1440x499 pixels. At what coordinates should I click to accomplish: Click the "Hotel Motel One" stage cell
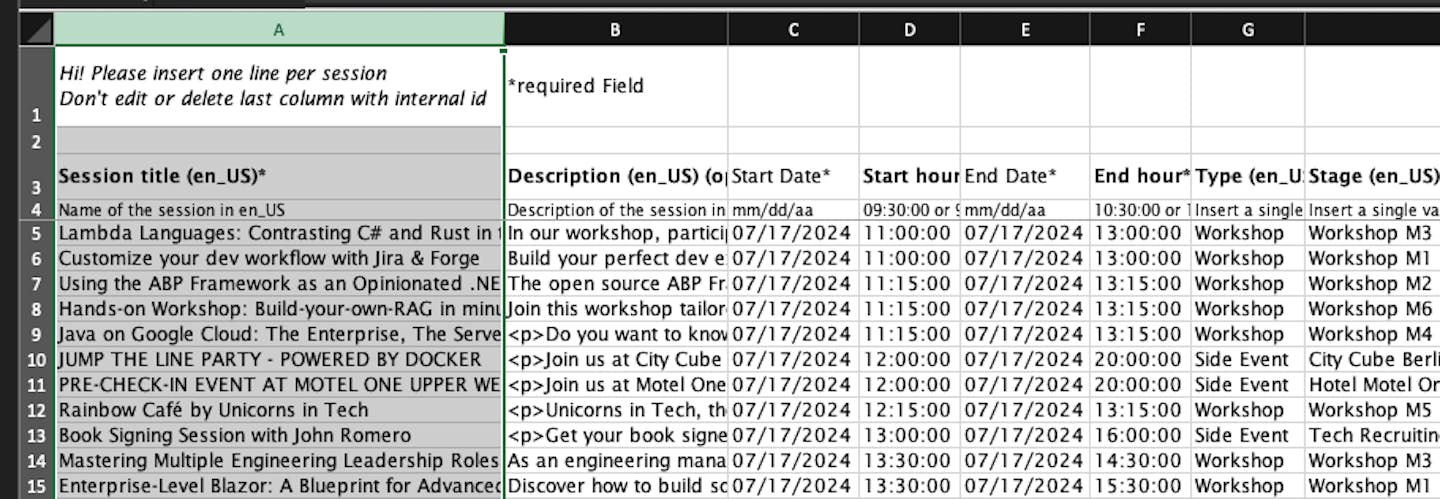coord(1372,385)
